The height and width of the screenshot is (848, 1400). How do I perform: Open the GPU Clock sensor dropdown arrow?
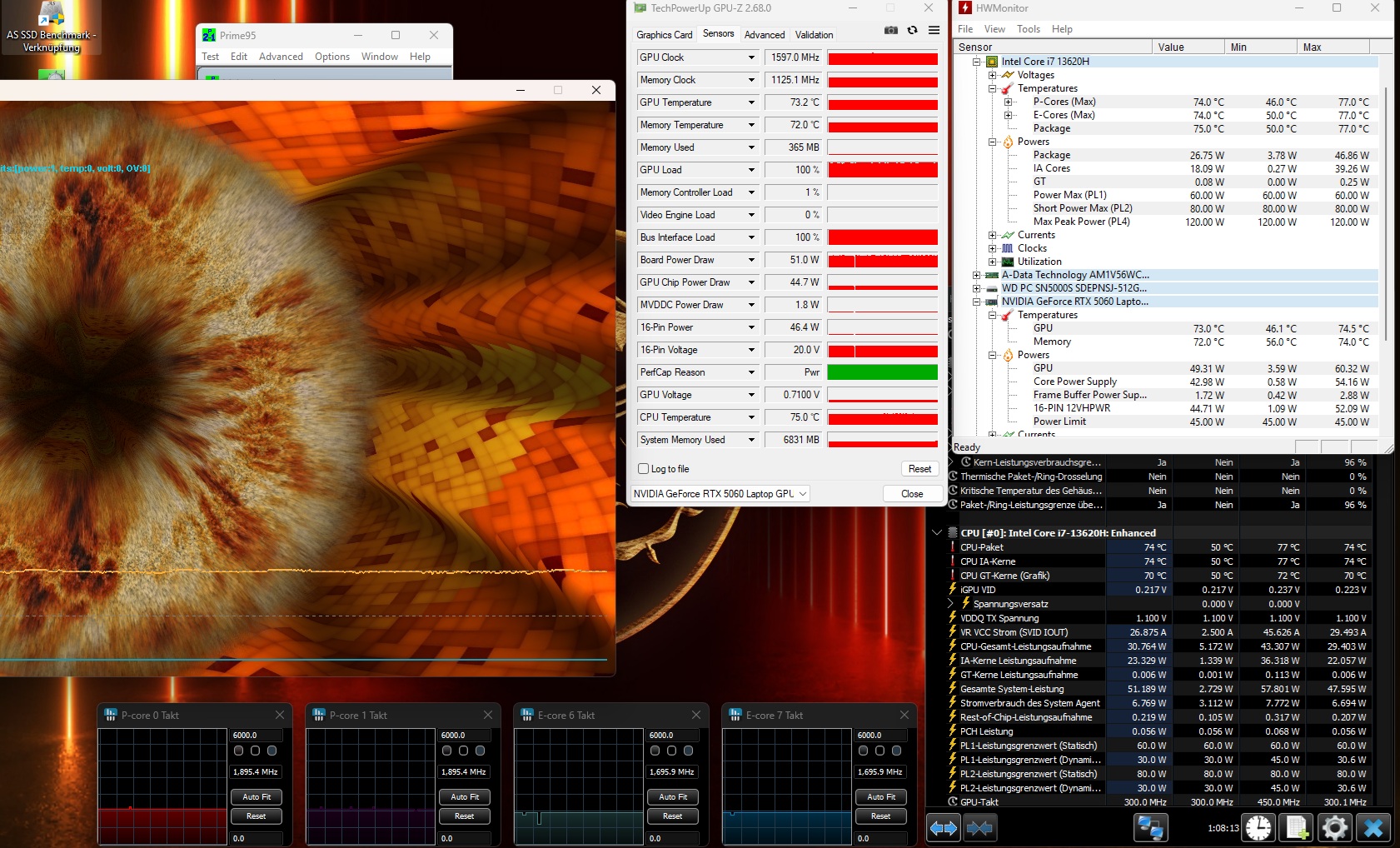[x=751, y=57]
